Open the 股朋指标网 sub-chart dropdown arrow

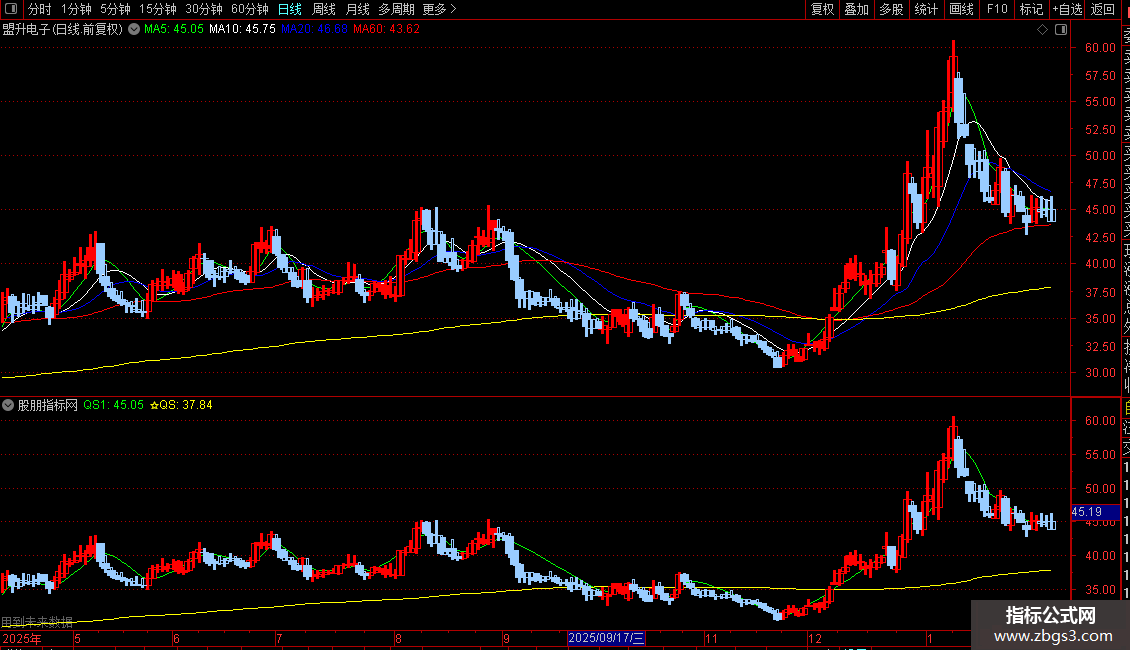click(8, 405)
